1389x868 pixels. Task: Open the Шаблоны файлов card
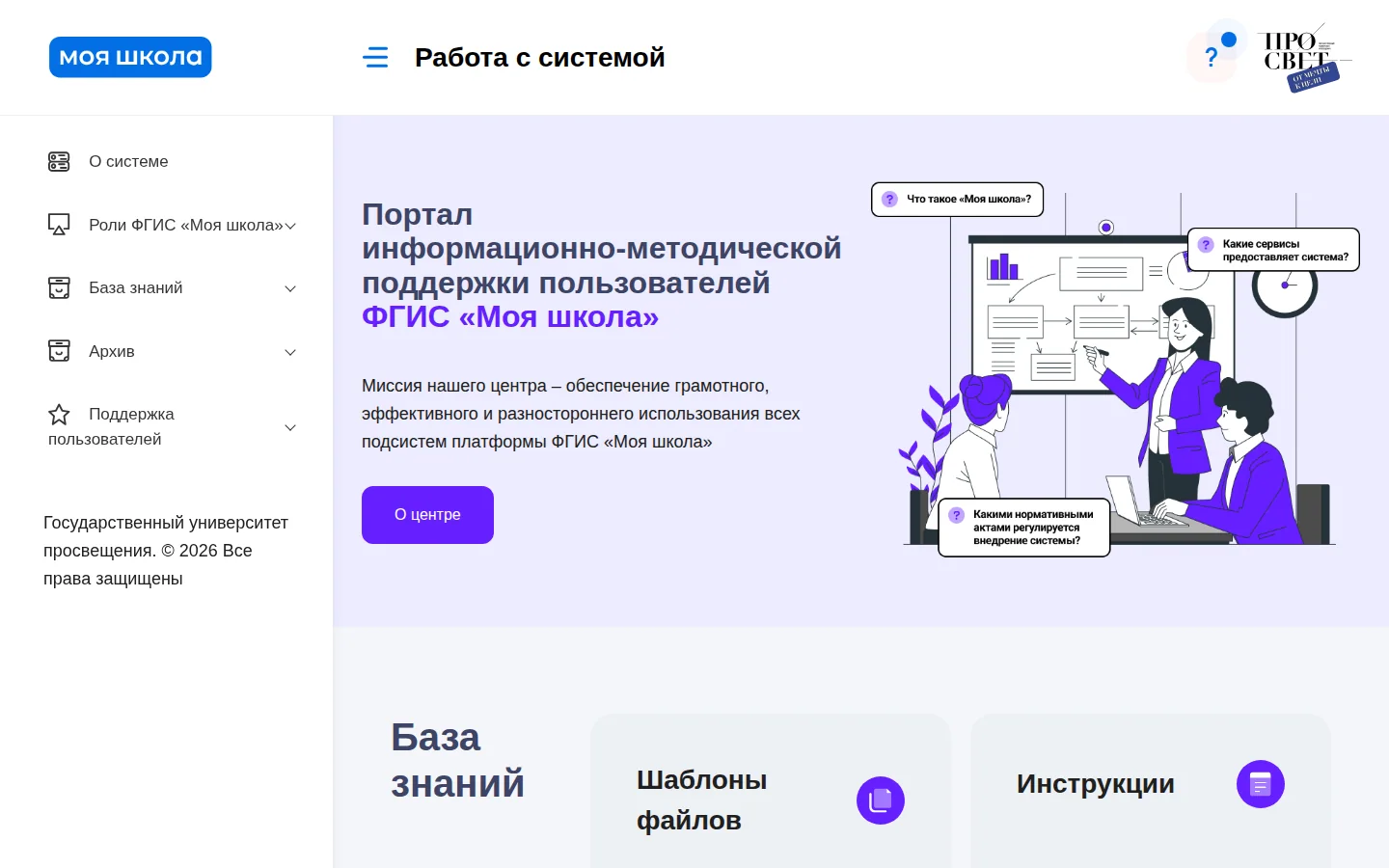click(771, 791)
